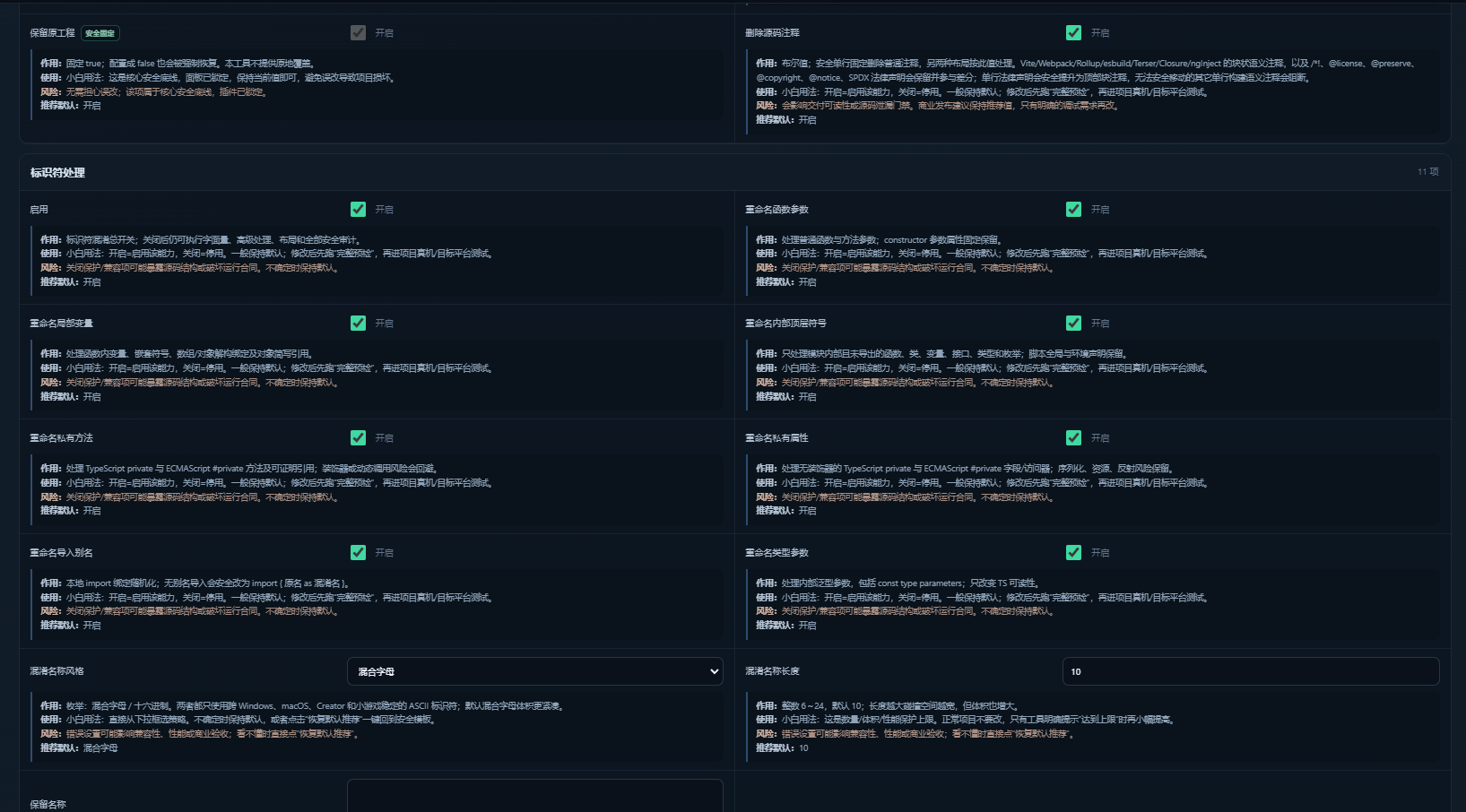Click the description starting 固定 true
Viewport: 1466px width, 812px height.
pos(178,64)
